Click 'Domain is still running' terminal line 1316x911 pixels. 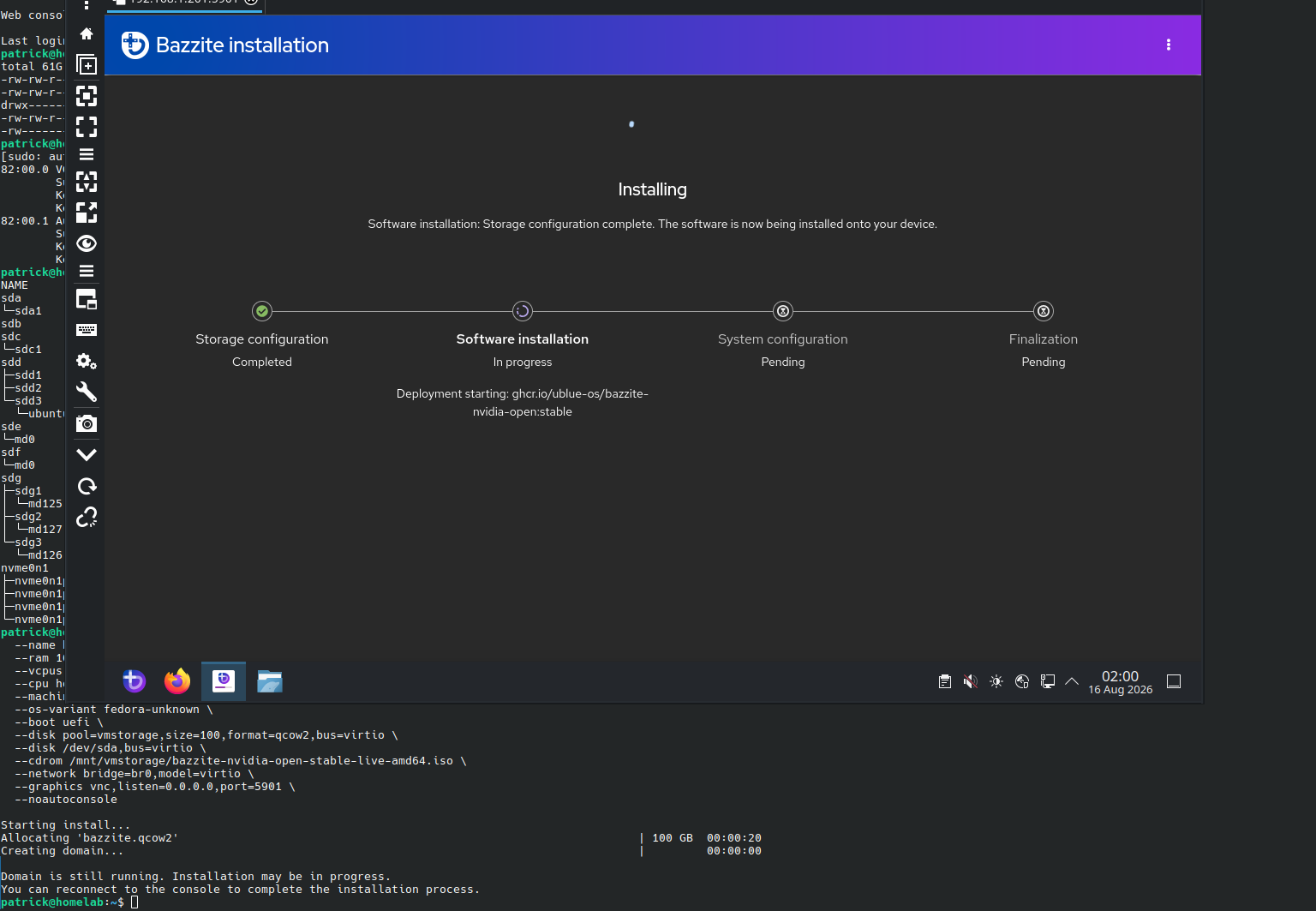[x=196, y=877]
